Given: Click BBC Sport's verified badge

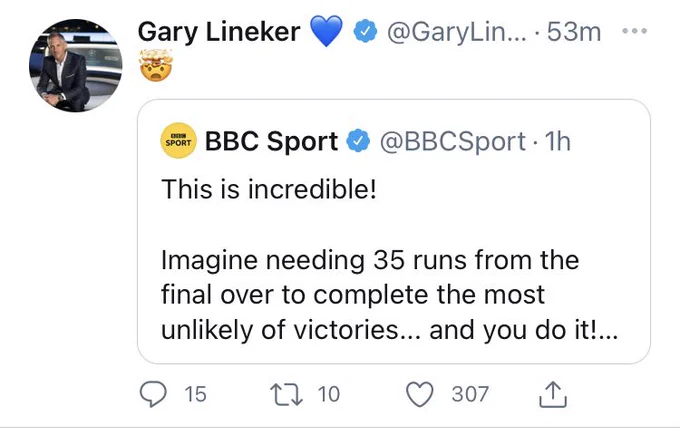Looking at the screenshot, I should pyautogui.click(x=358, y=141).
